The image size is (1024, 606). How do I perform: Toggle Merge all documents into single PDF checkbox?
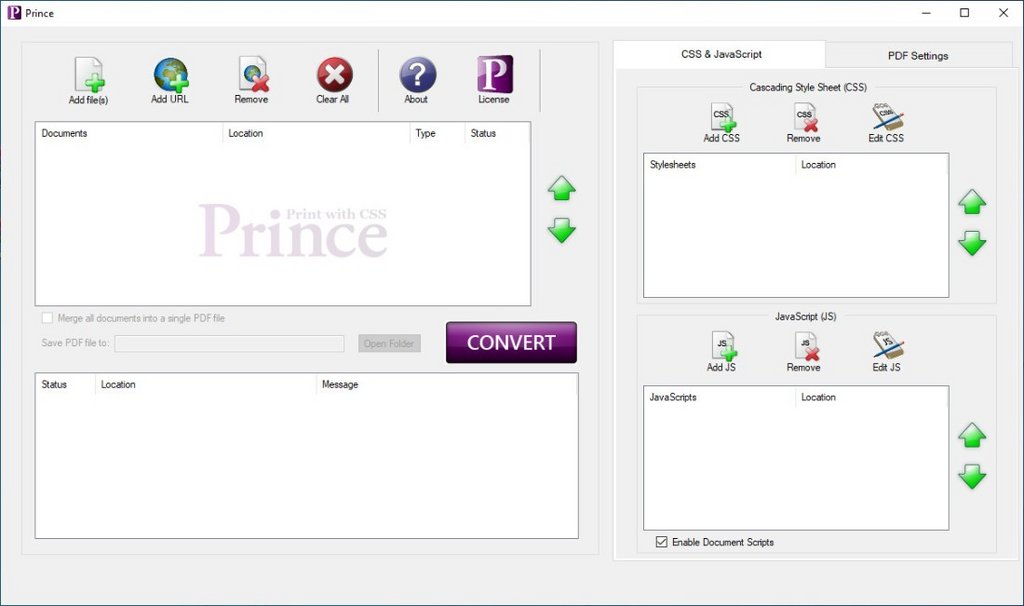pos(47,318)
